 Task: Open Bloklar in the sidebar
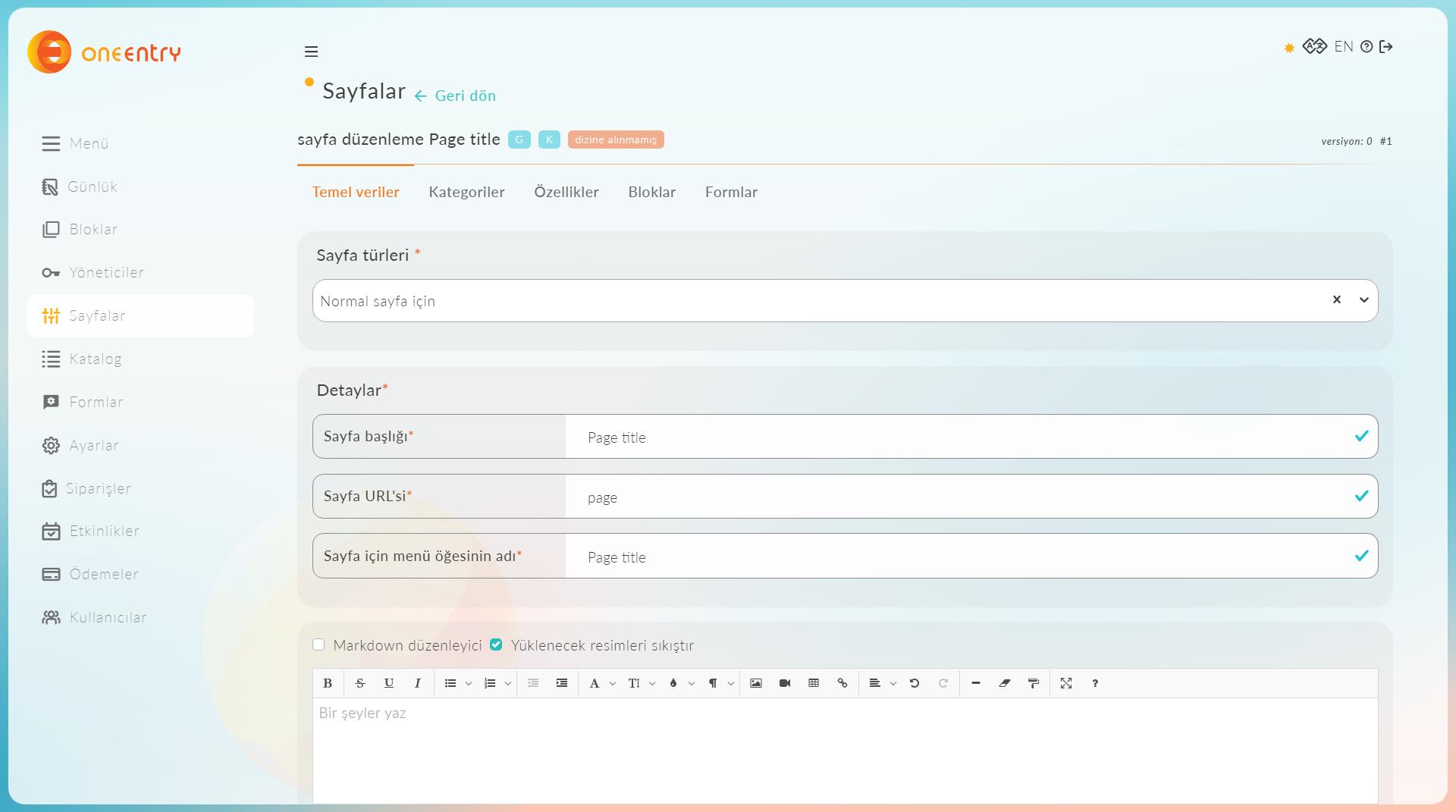tap(140, 229)
